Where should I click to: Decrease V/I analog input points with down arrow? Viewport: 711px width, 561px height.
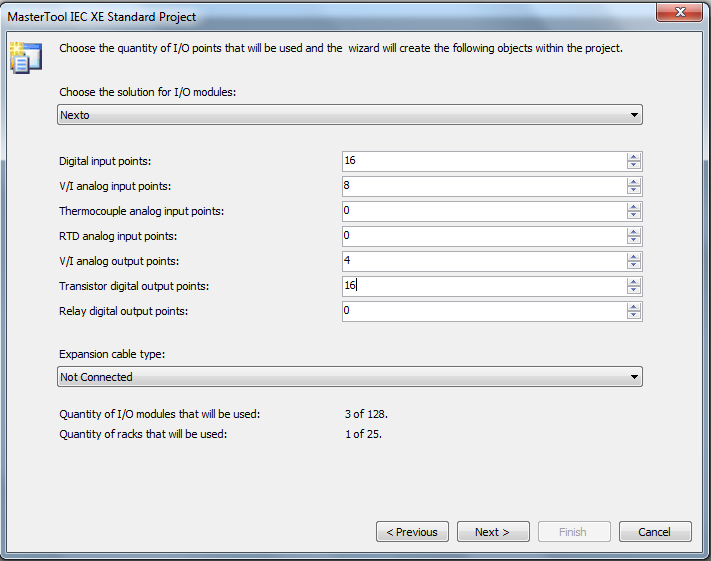(633, 191)
